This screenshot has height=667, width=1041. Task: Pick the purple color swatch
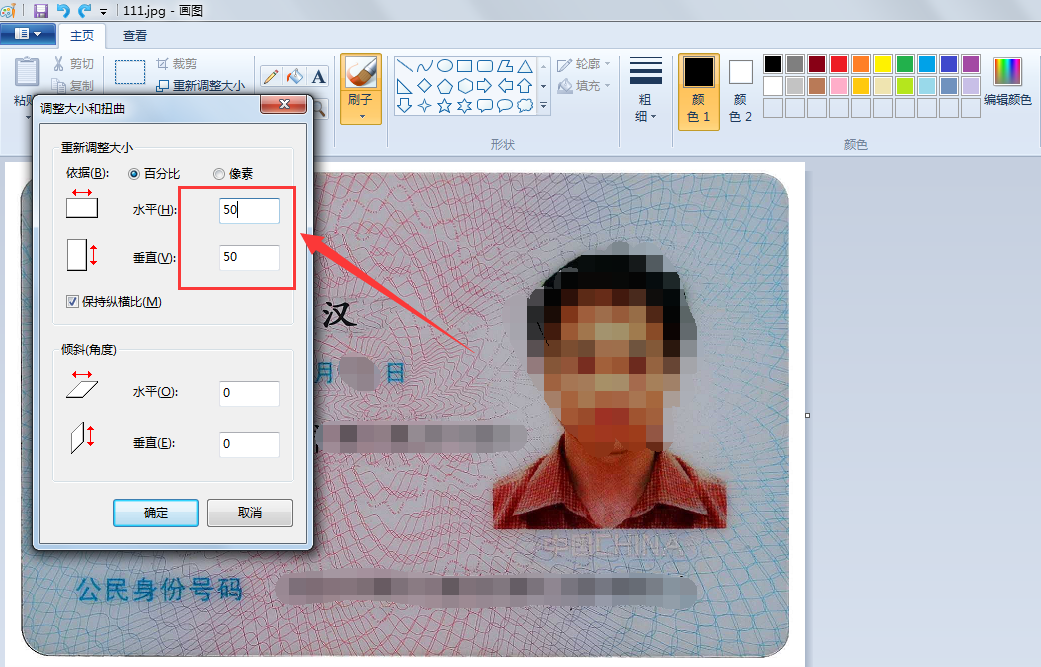point(971,64)
